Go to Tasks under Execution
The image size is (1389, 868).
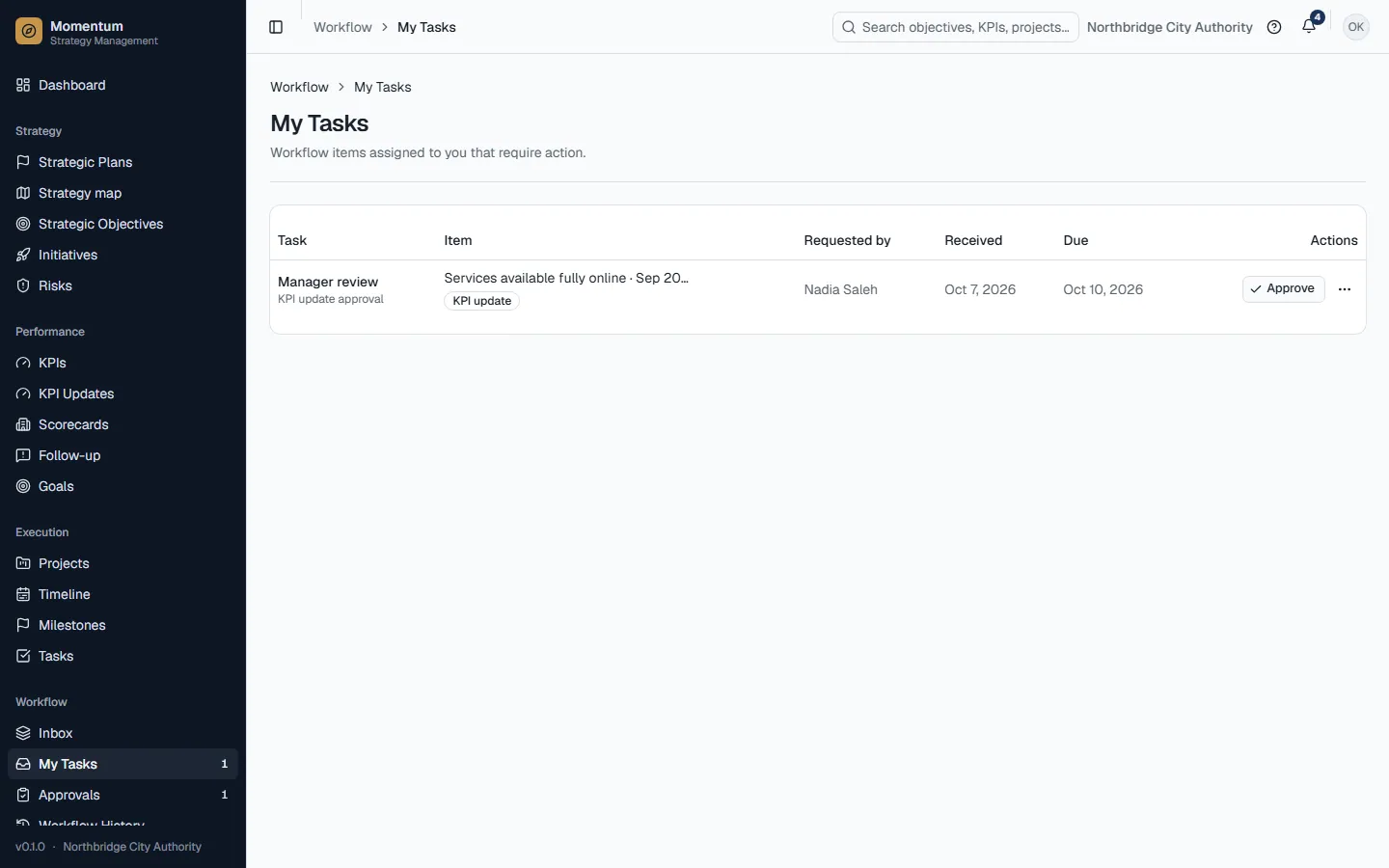pyautogui.click(x=123, y=656)
